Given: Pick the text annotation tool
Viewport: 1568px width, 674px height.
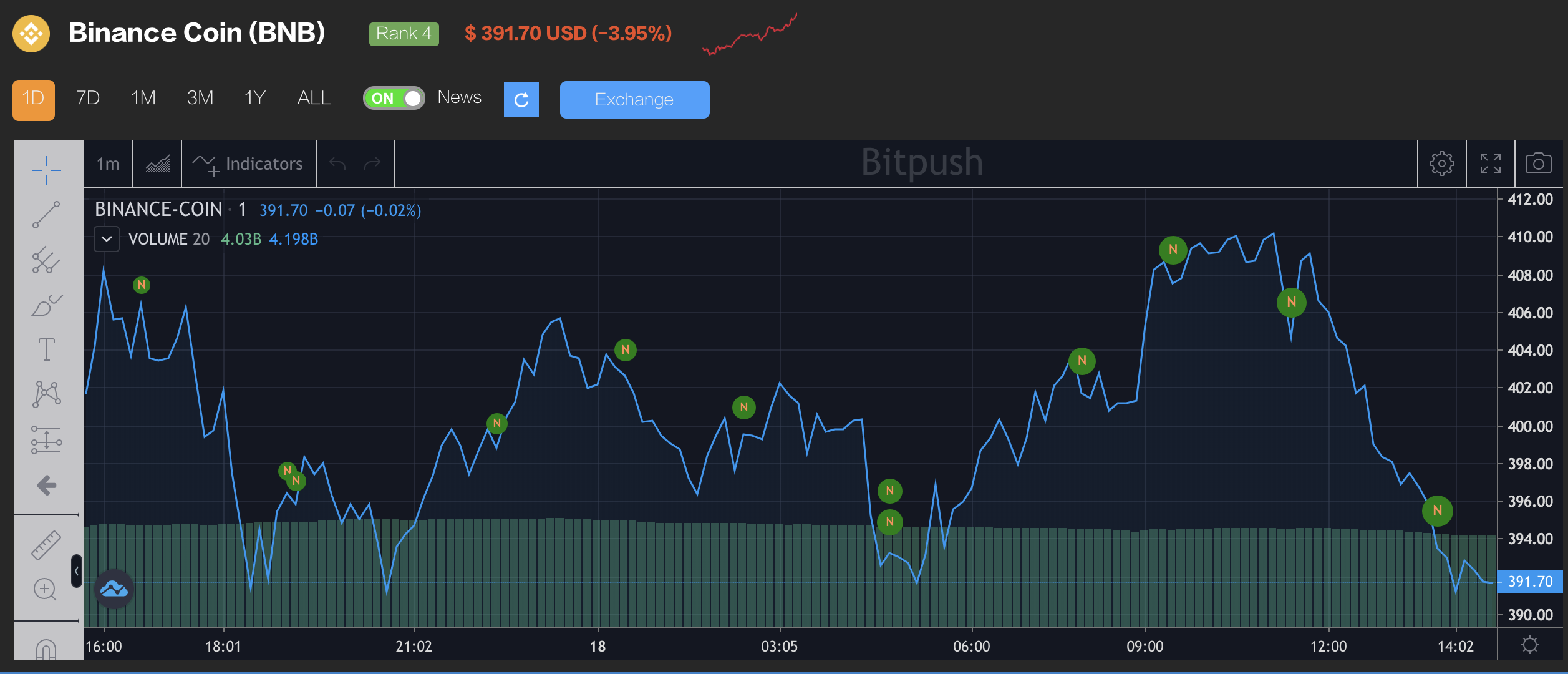Looking at the screenshot, I should click(47, 349).
